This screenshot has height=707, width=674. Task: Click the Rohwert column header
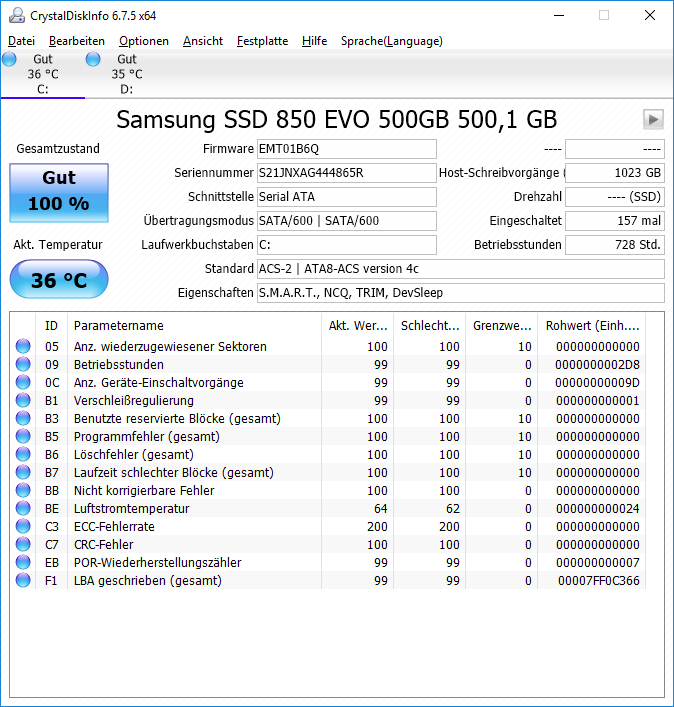[591, 326]
